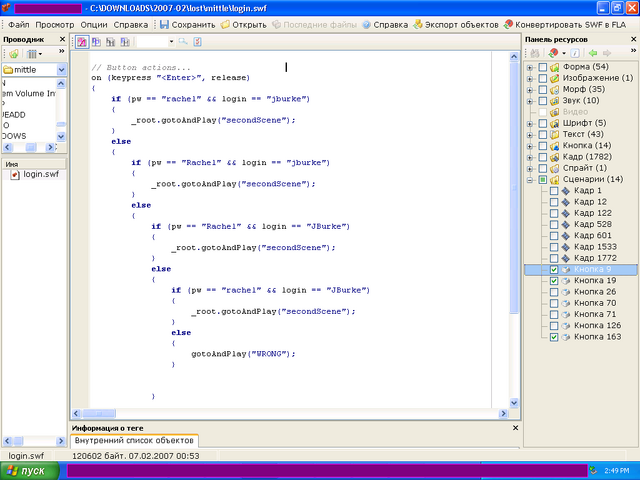Expand the Форма tree node

530,67
